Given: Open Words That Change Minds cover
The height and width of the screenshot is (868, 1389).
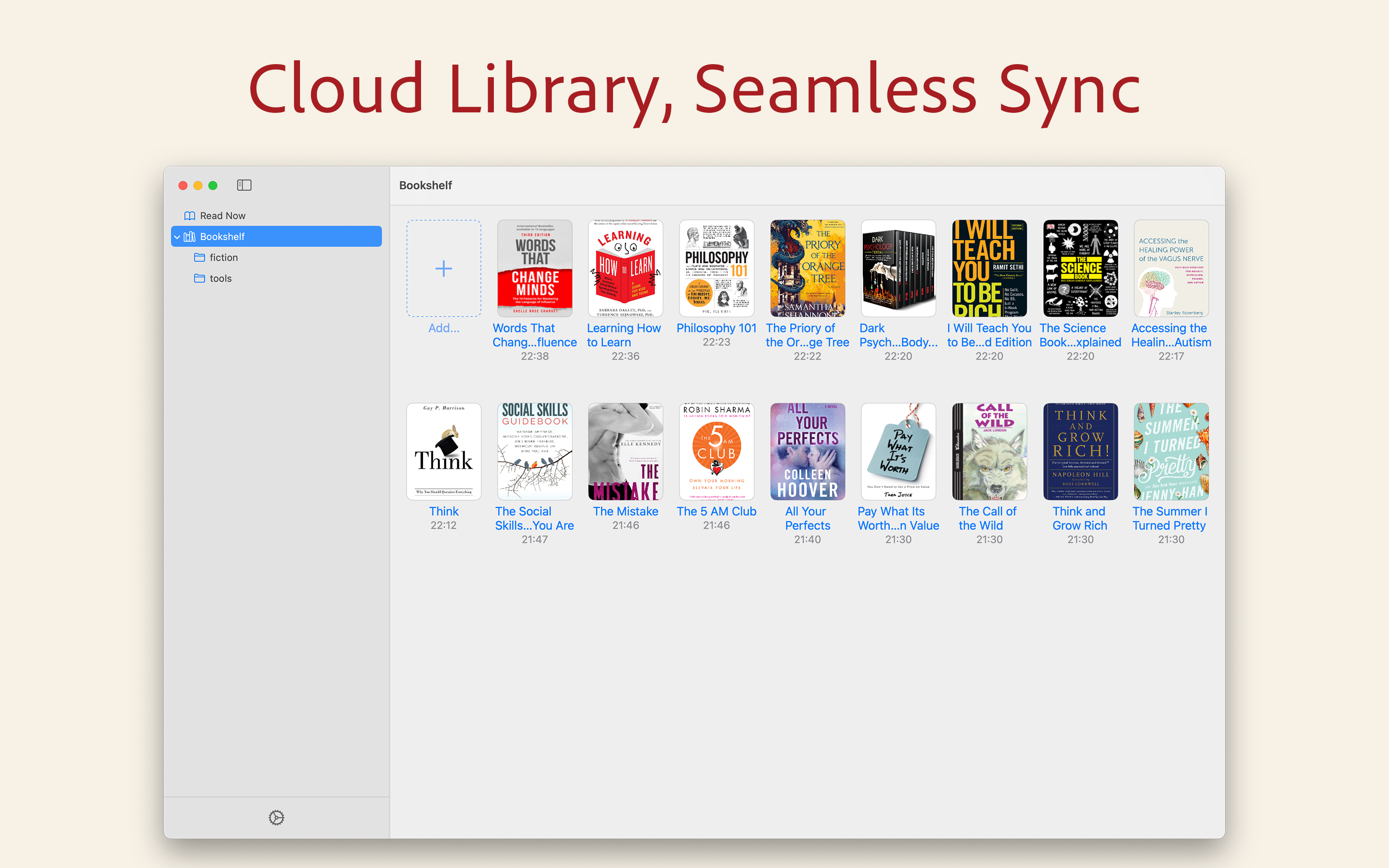Looking at the screenshot, I should tap(534, 268).
